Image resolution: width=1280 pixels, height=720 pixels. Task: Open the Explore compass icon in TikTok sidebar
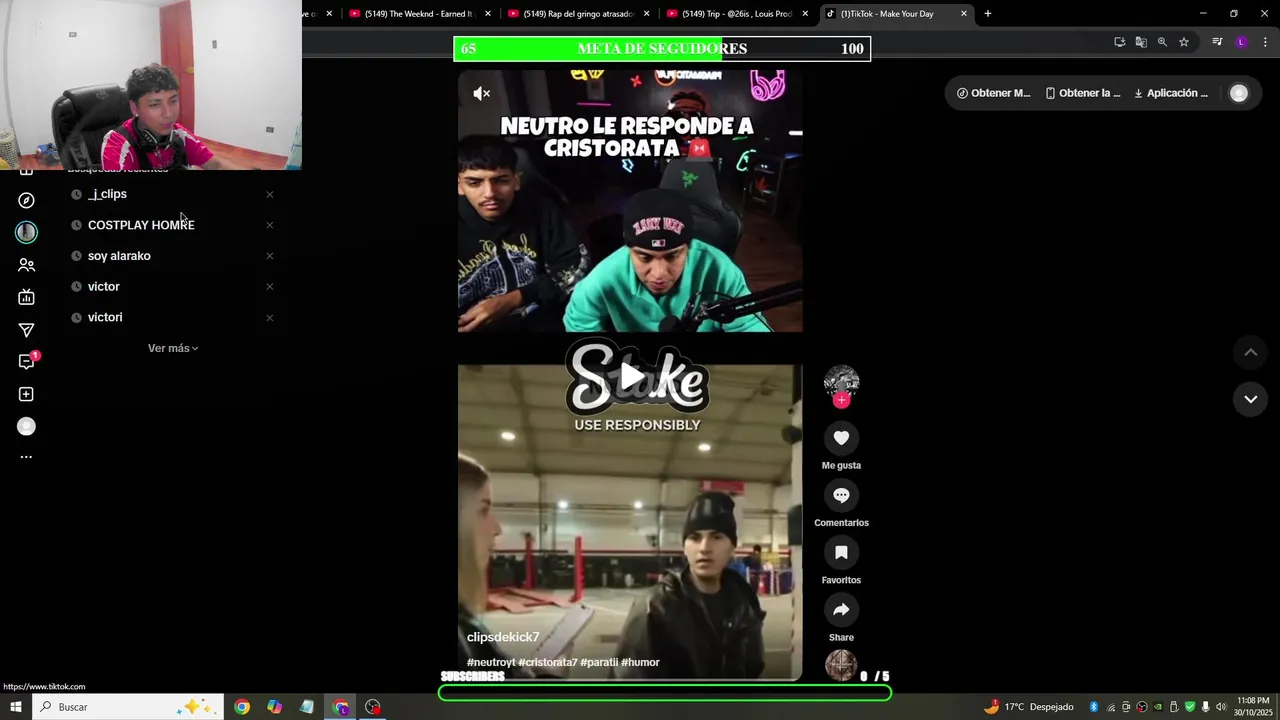pos(27,201)
